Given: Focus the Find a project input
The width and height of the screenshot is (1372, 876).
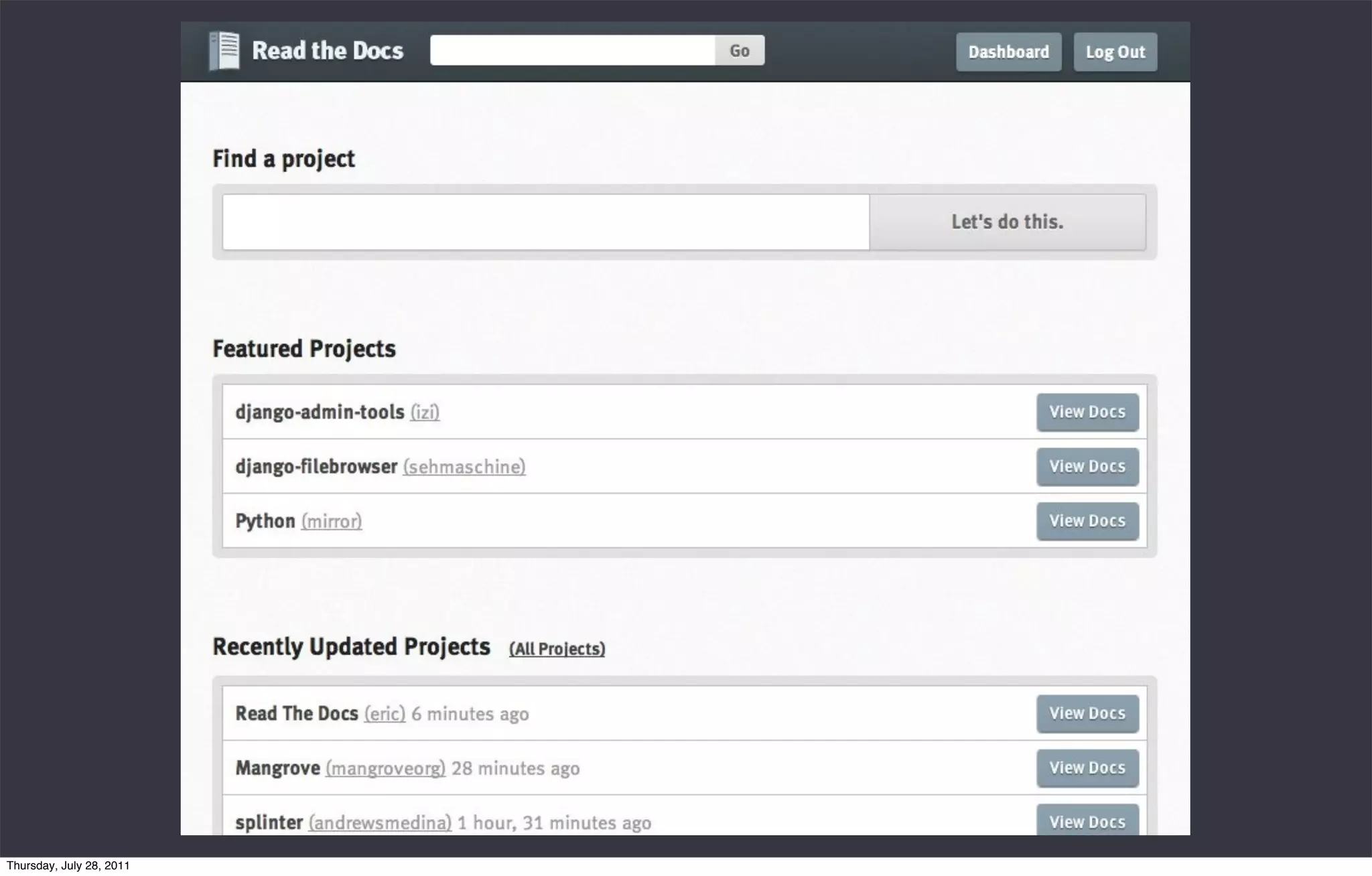Looking at the screenshot, I should point(546,222).
